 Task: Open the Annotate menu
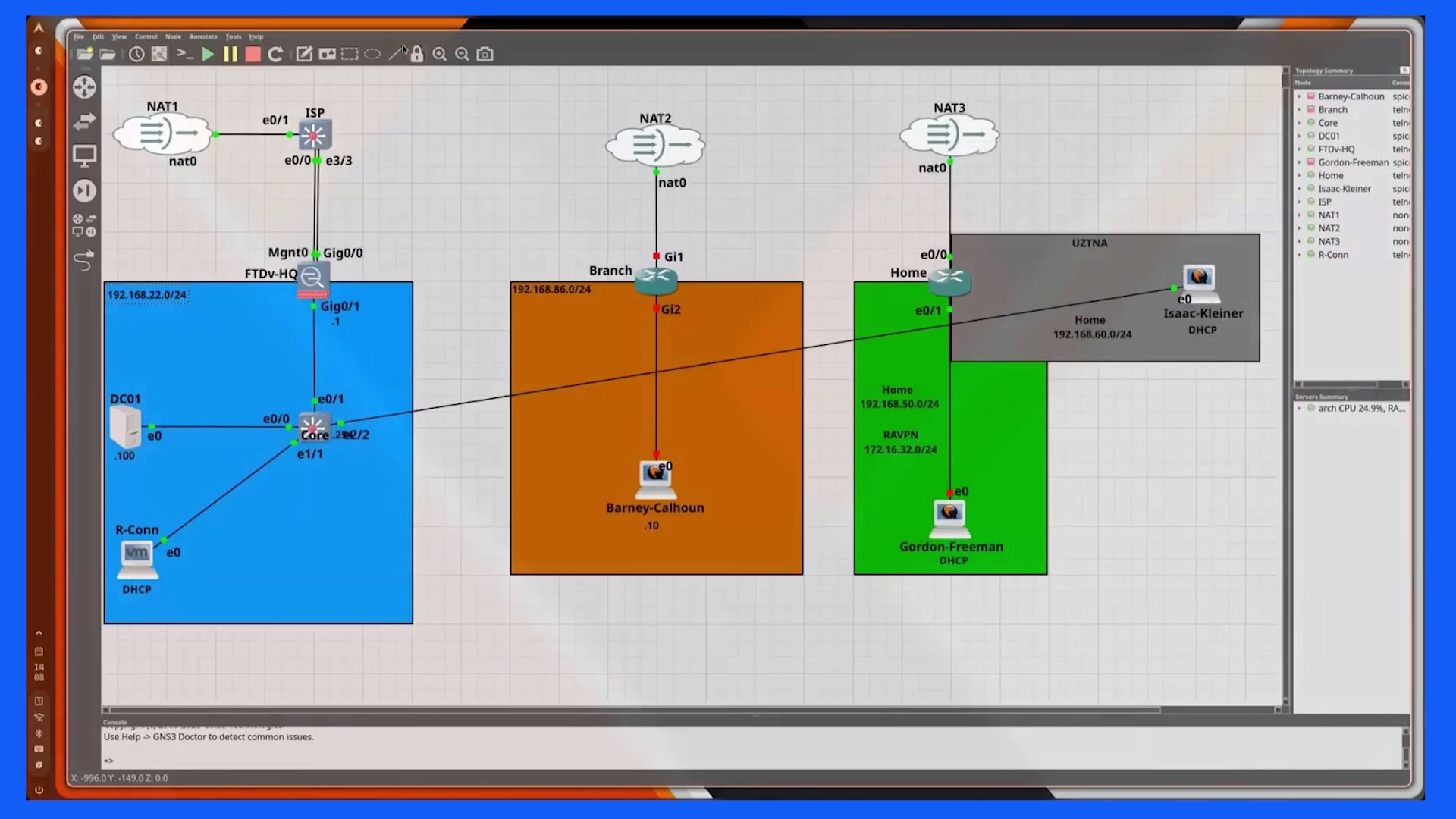click(x=203, y=36)
